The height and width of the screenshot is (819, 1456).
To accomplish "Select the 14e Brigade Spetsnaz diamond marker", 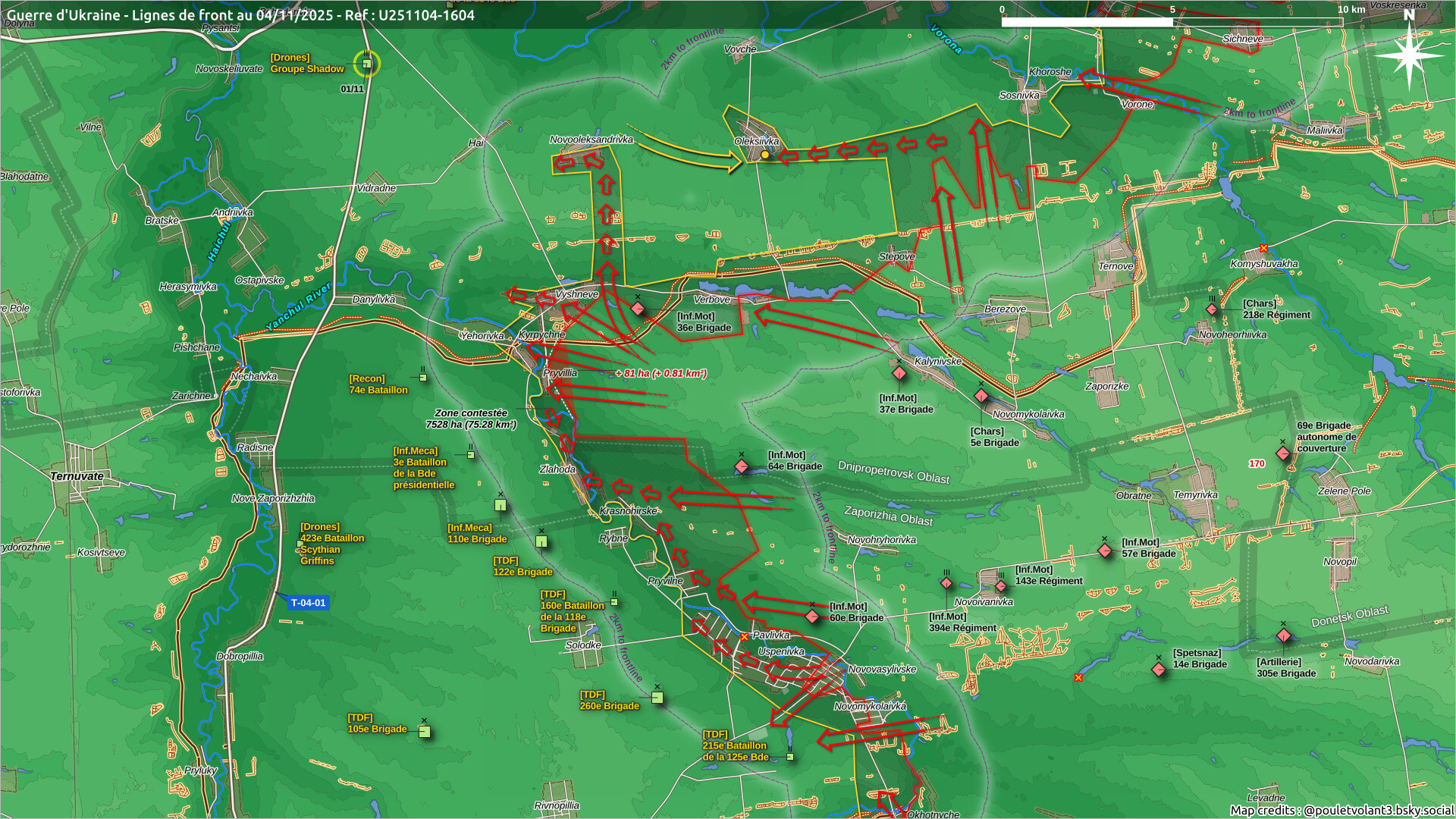I will [1159, 670].
